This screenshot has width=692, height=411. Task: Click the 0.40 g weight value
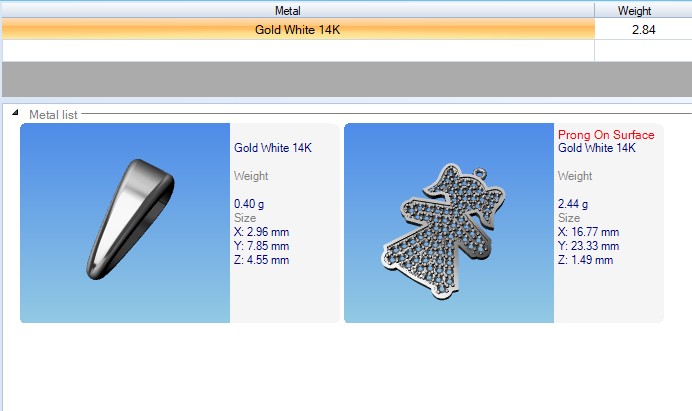click(250, 204)
